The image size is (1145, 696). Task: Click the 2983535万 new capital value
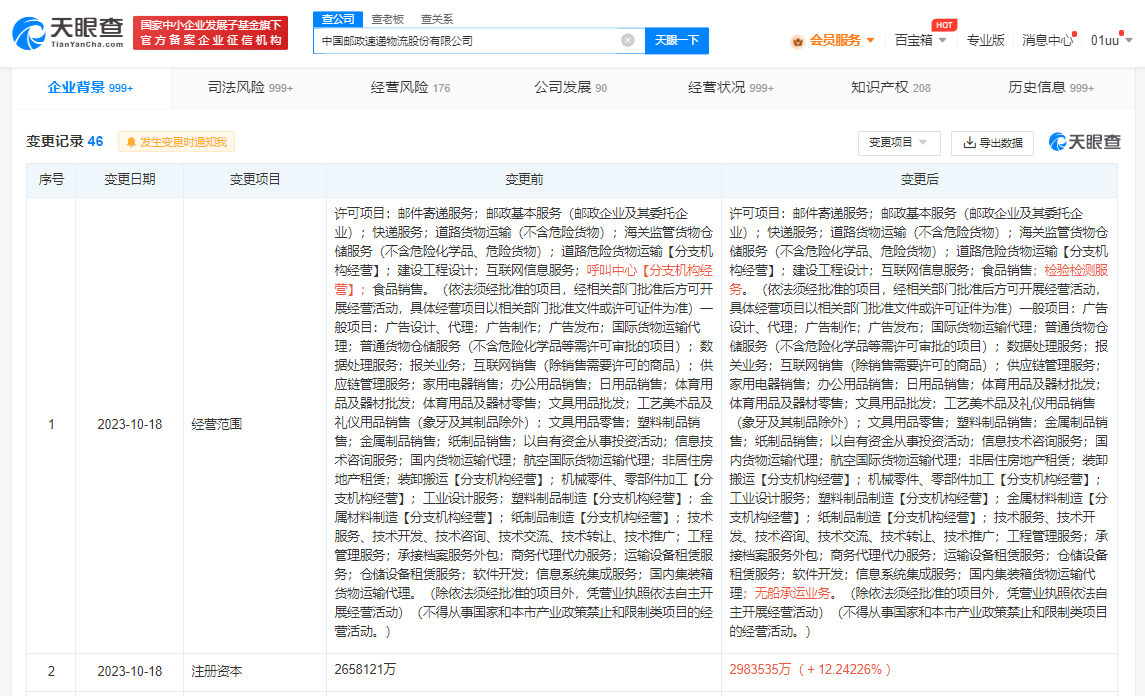[x=760, y=670]
